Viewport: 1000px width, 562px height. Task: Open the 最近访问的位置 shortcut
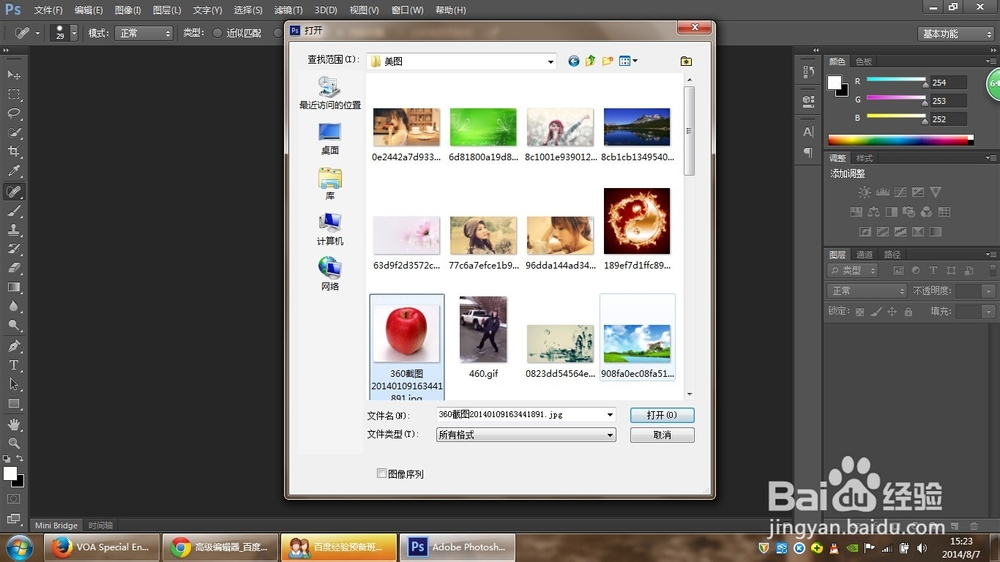click(330, 92)
